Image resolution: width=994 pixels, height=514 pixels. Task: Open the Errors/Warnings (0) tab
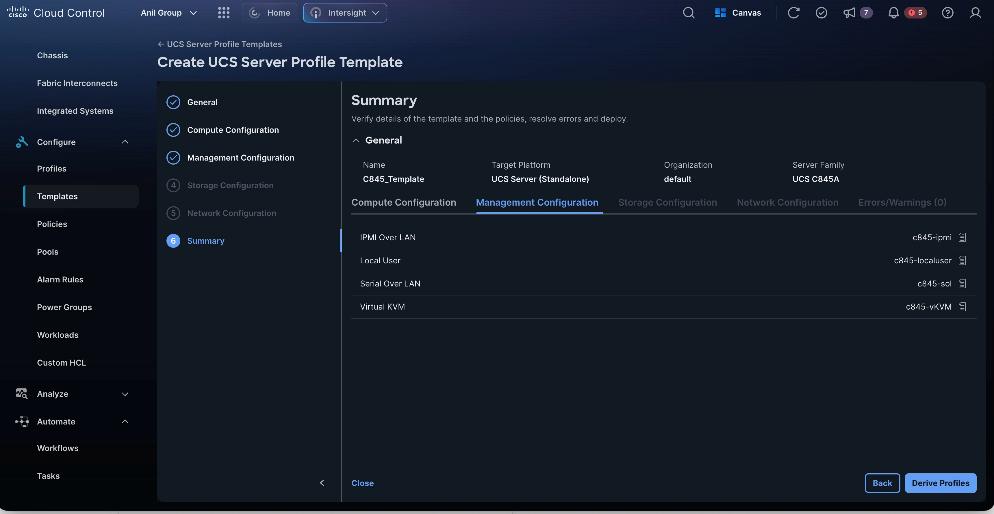pyautogui.click(x=902, y=203)
